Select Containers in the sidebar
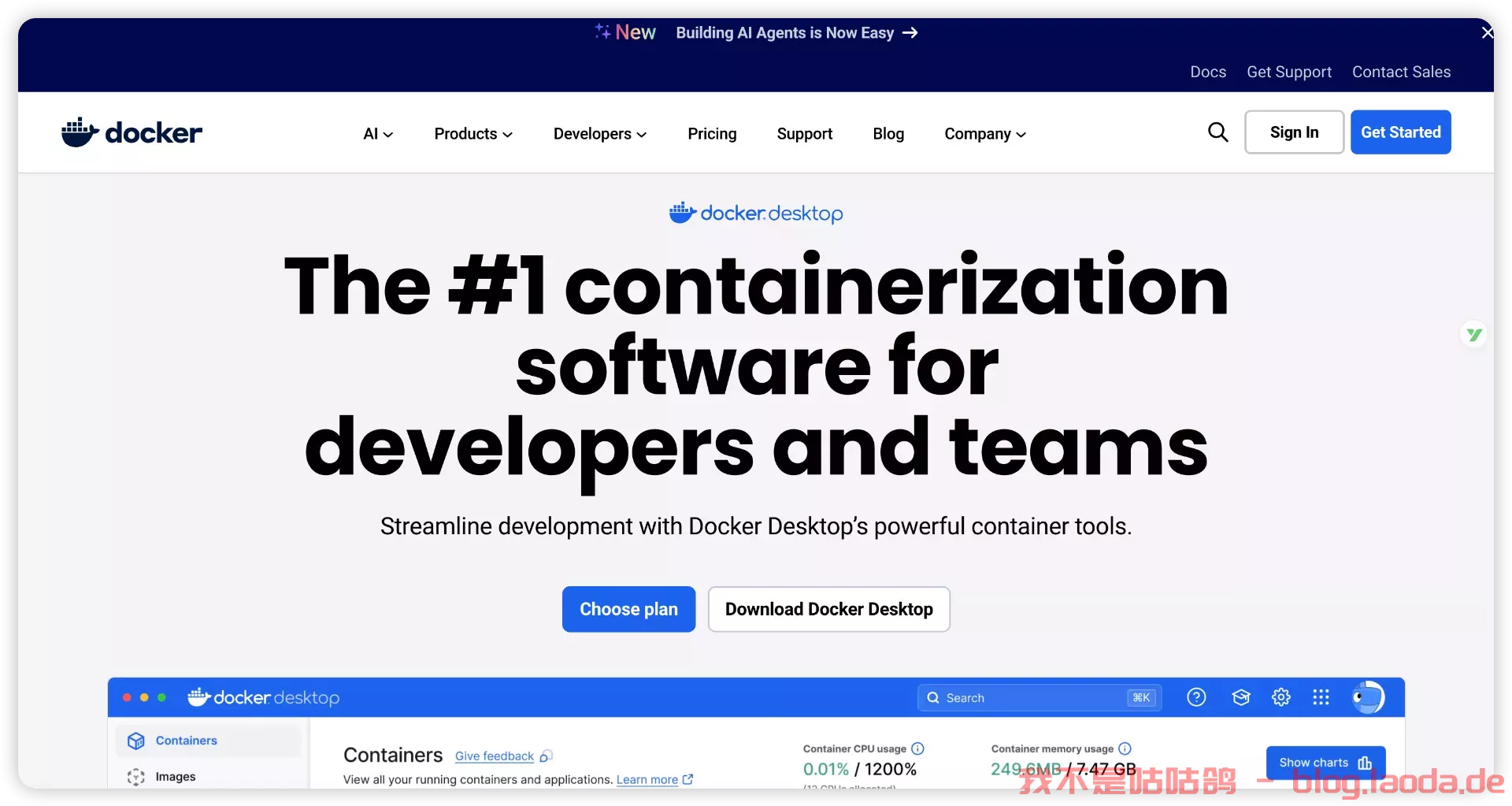 [x=208, y=741]
